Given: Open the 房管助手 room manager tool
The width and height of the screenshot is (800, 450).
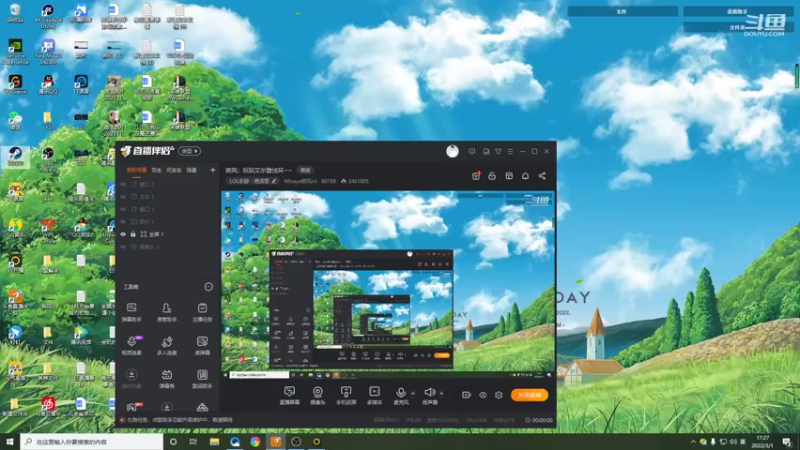Looking at the screenshot, I should coord(167,312).
